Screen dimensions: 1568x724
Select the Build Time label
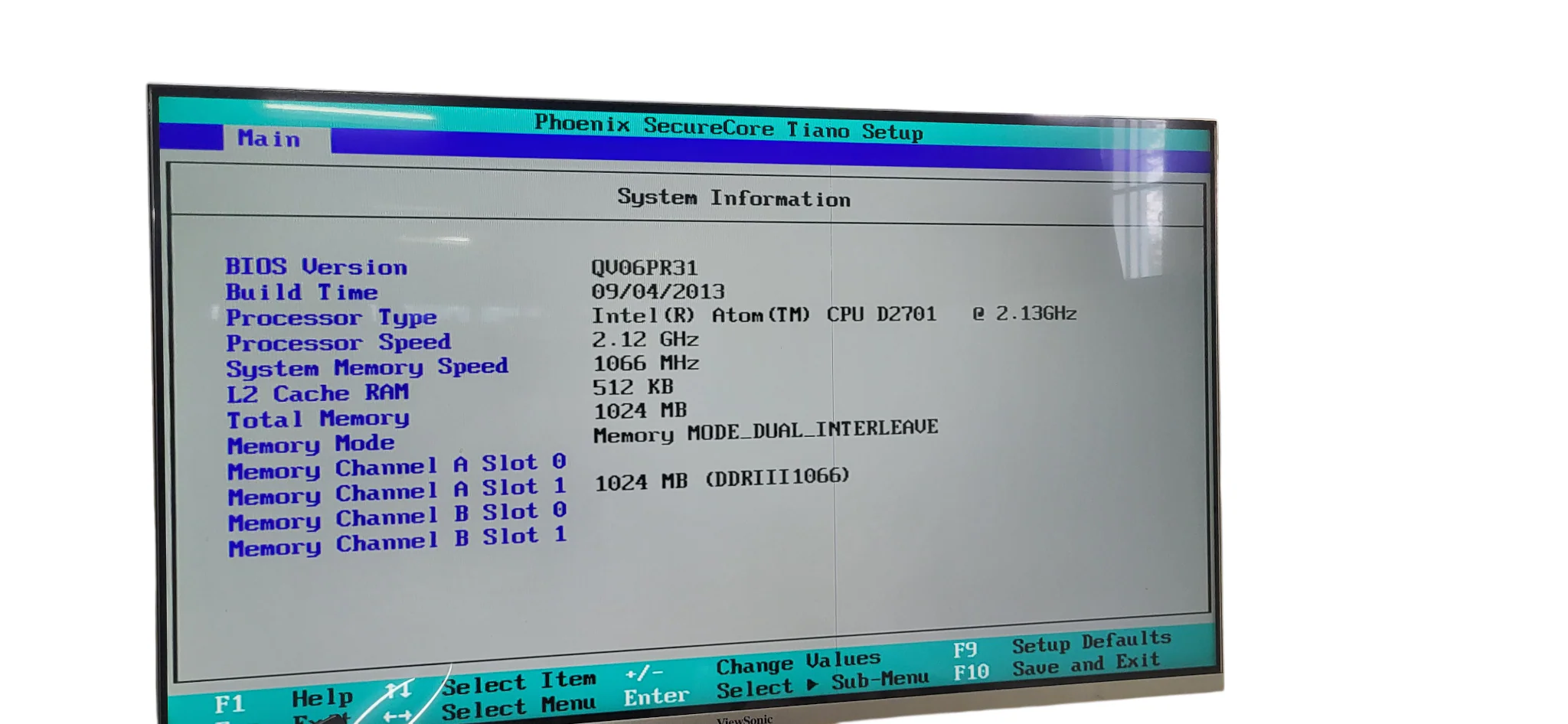[302, 292]
